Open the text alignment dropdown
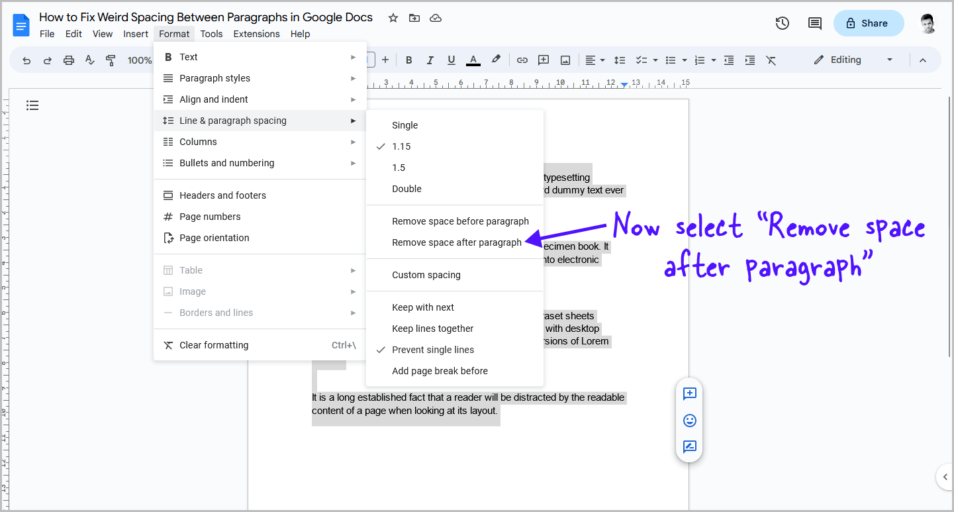Viewport: 954px width, 512px height. [594, 60]
